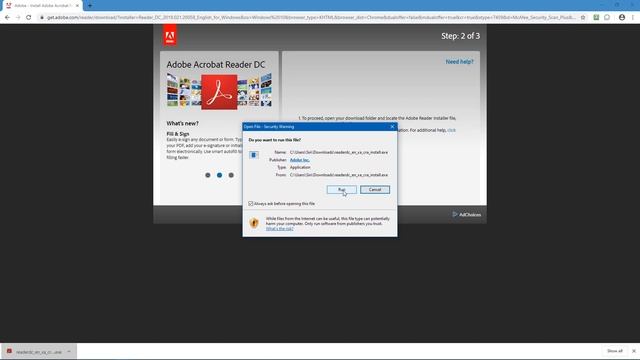The width and height of the screenshot is (640, 360).
Task: Click the 'Step: 2 of 3' text
Action: [460, 36]
